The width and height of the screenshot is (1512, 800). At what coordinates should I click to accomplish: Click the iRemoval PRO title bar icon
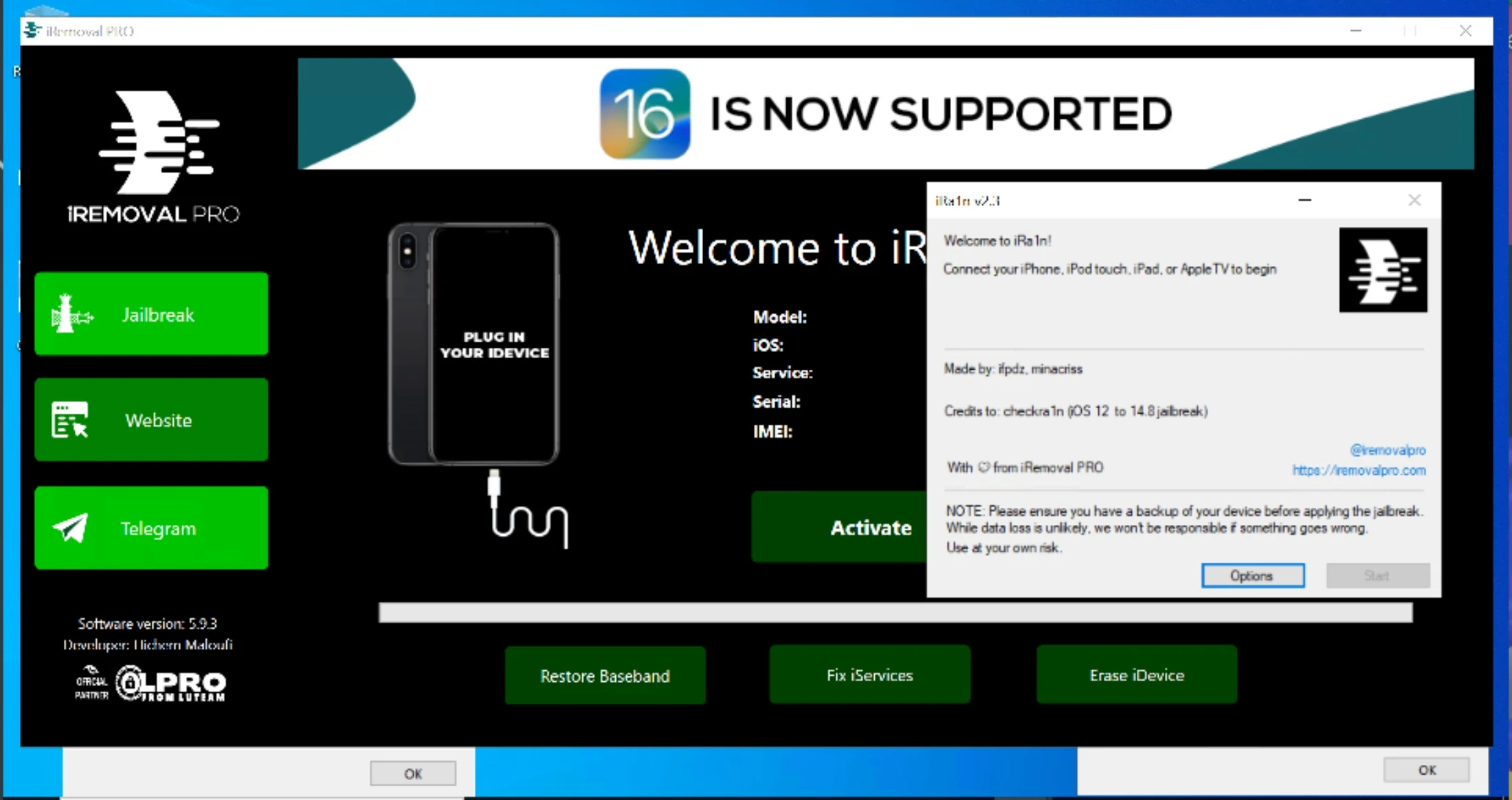[x=32, y=30]
